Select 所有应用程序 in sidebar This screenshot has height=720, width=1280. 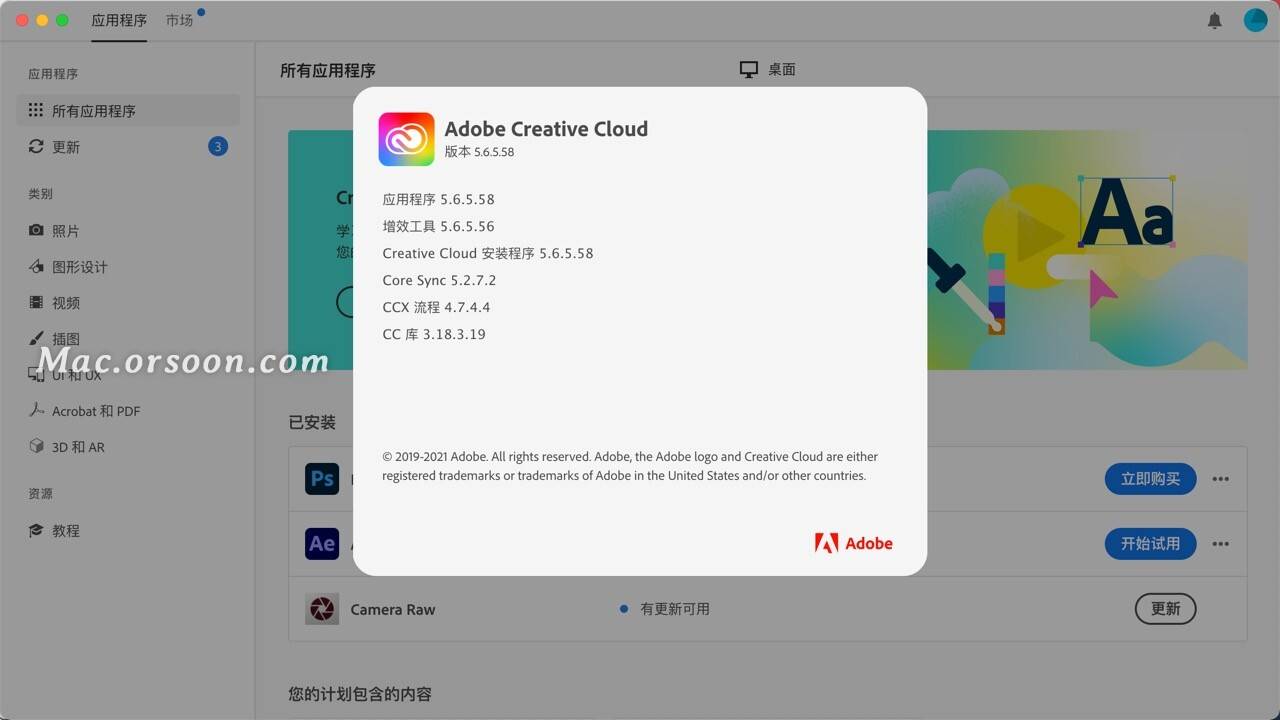tap(128, 110)
